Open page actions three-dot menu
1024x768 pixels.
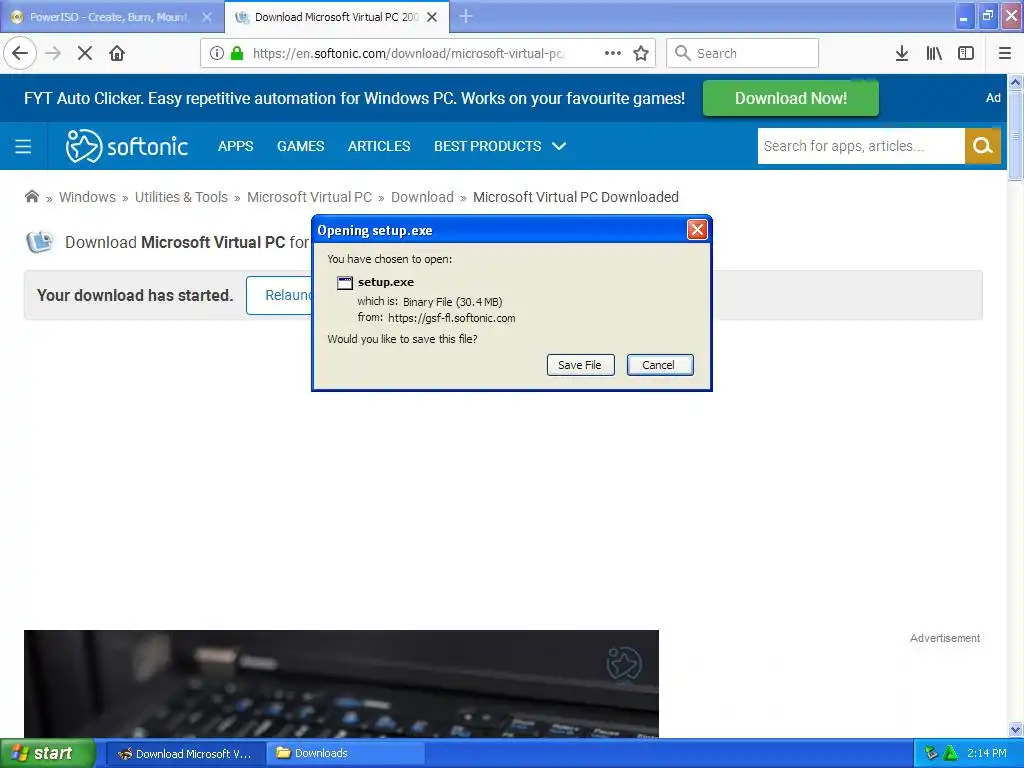click(613, 54)
